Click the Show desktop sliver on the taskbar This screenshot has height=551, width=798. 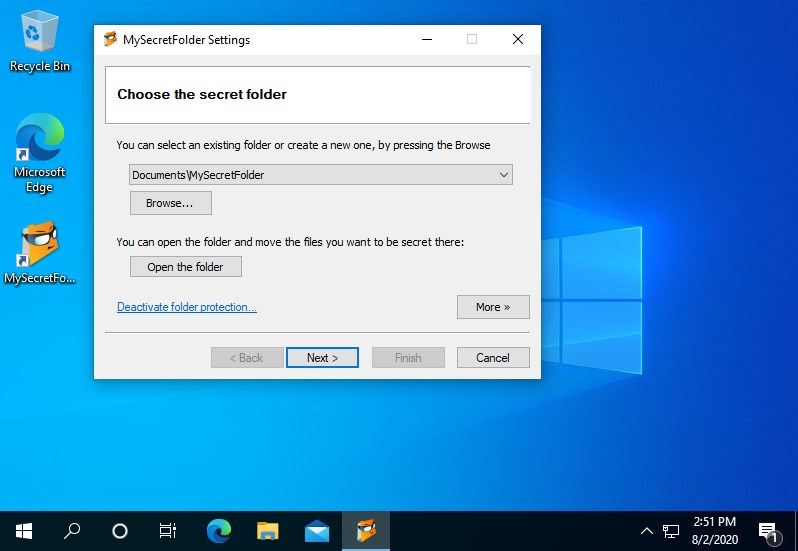click(795, 531)
